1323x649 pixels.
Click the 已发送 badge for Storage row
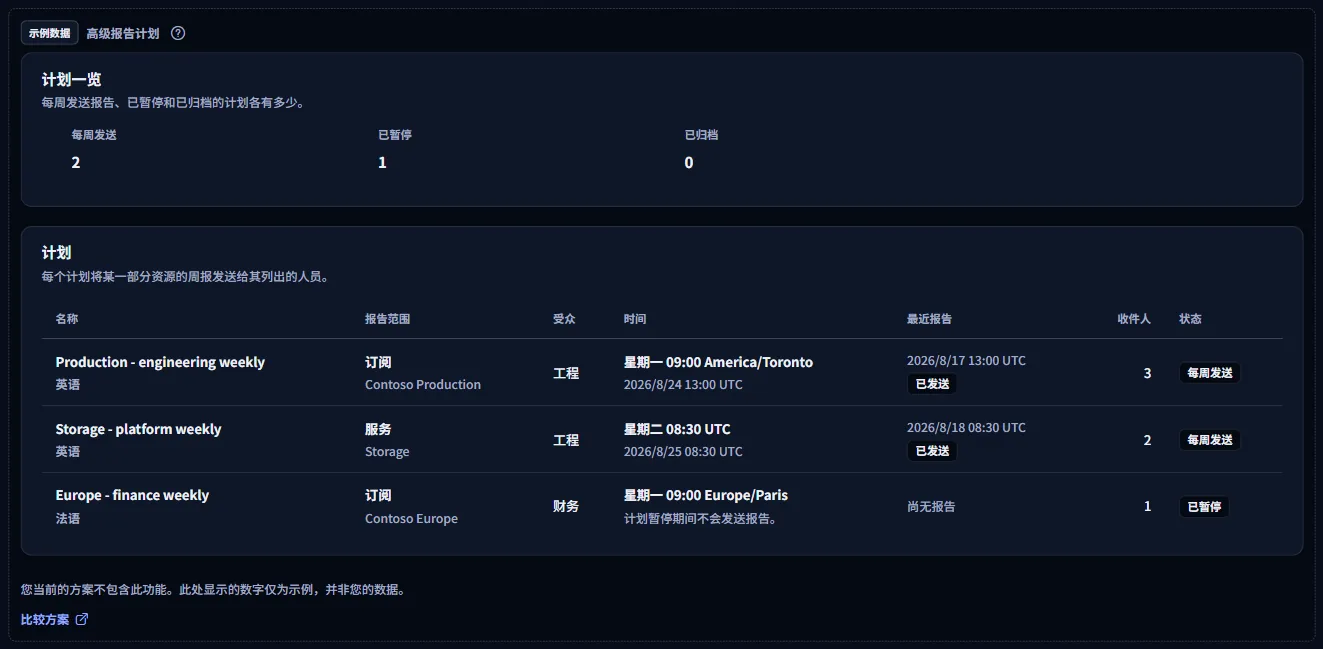pyautogui.click(x=932, y=450)
